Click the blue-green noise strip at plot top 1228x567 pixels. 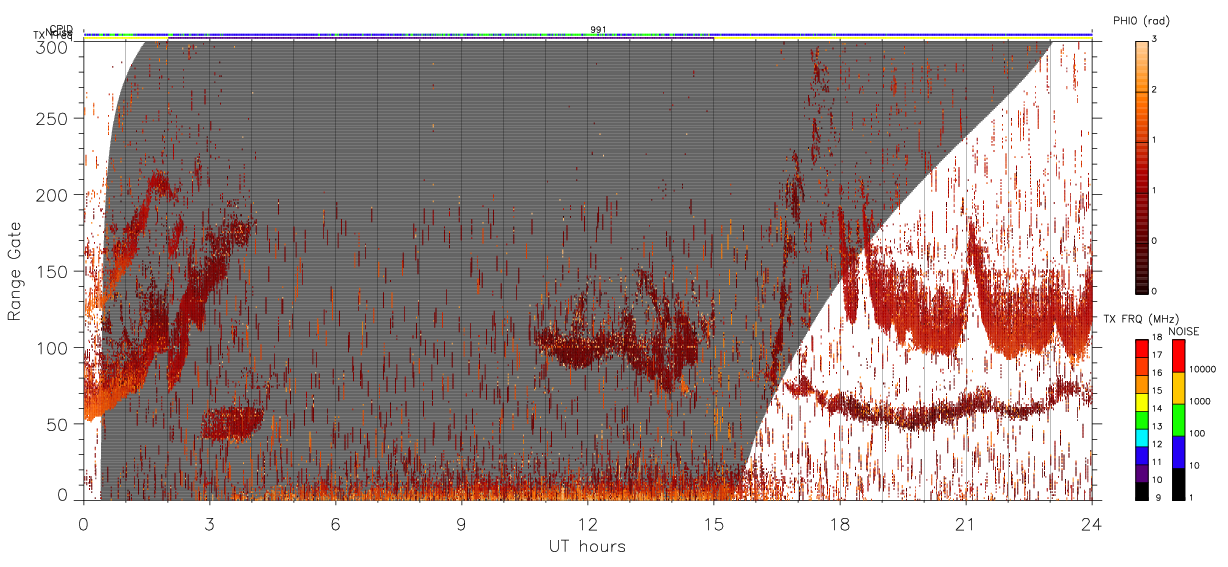(588, 34)
